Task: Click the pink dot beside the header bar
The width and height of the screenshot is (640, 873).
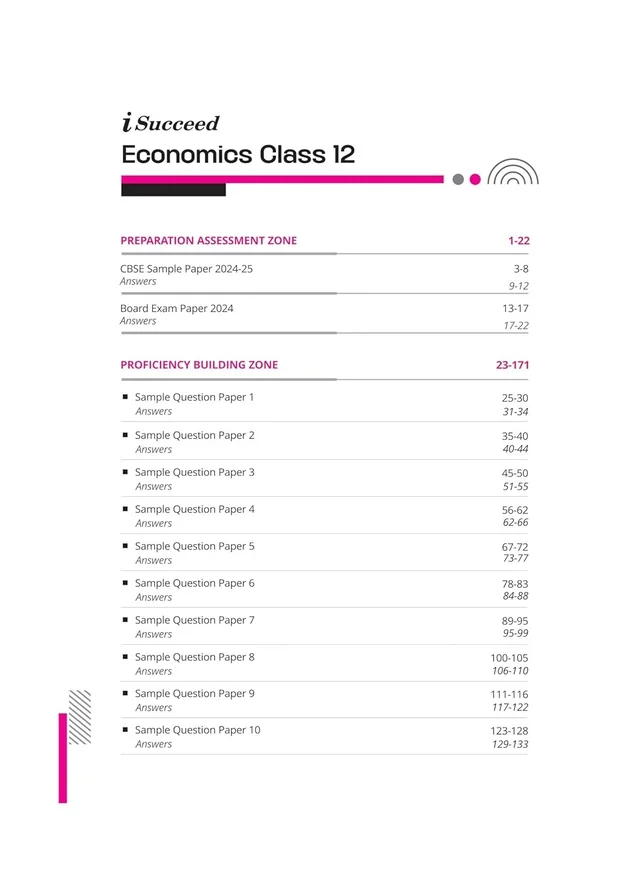Action: (x=475, y=179)
